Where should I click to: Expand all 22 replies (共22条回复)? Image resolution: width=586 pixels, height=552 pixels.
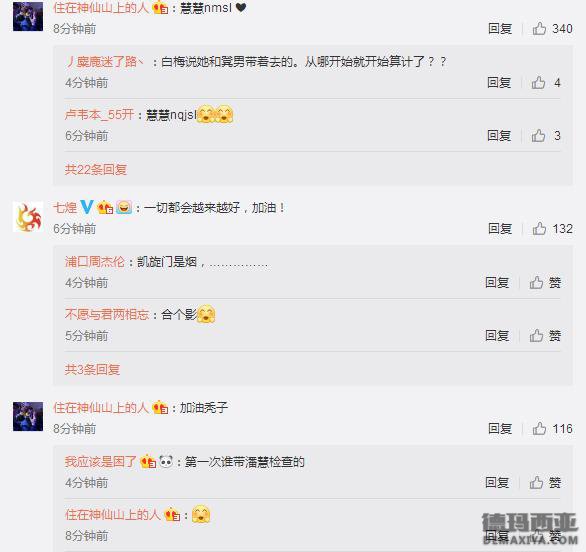tap(96, 170)
